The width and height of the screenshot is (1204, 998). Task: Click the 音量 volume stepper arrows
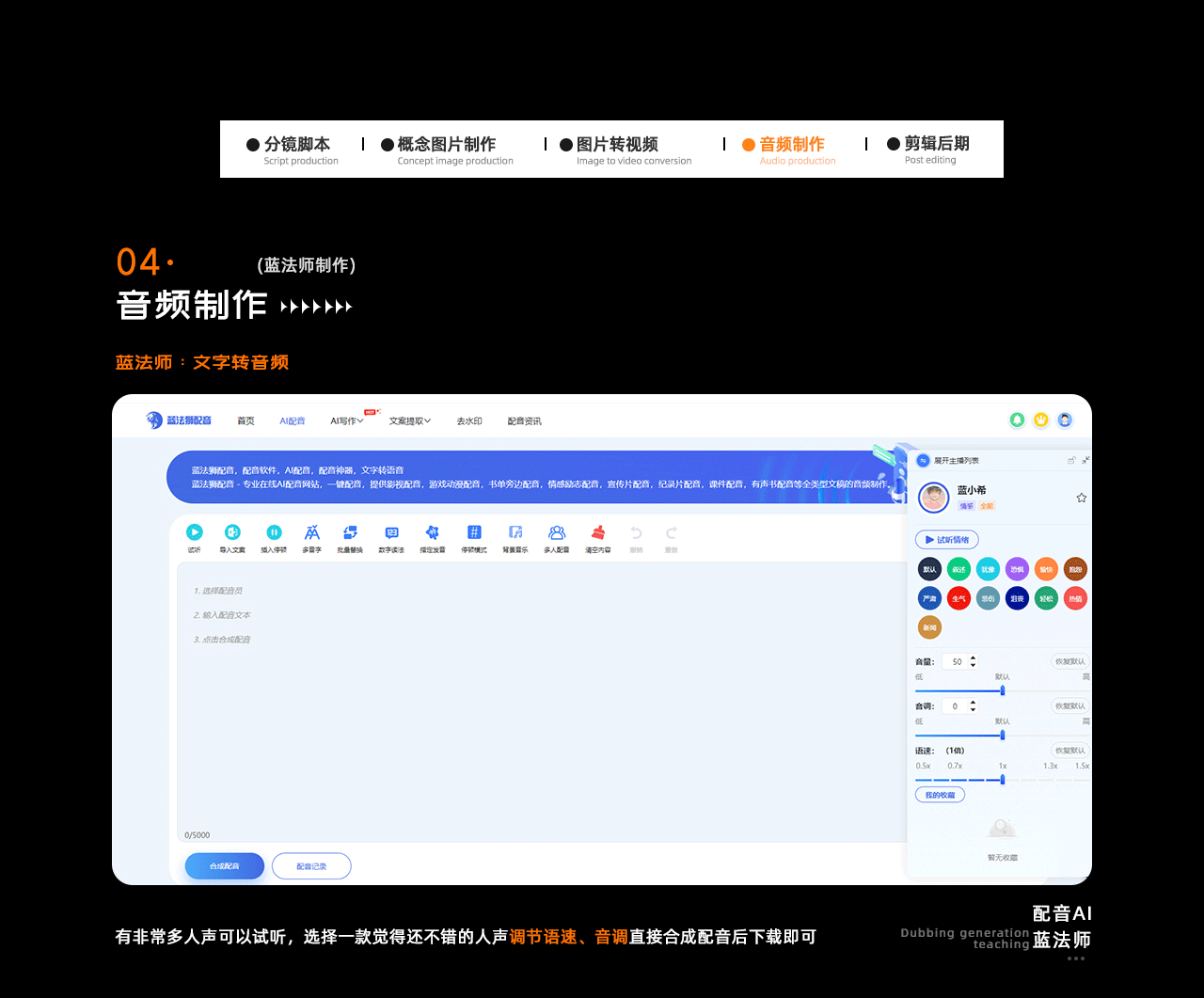pos(973,661)
